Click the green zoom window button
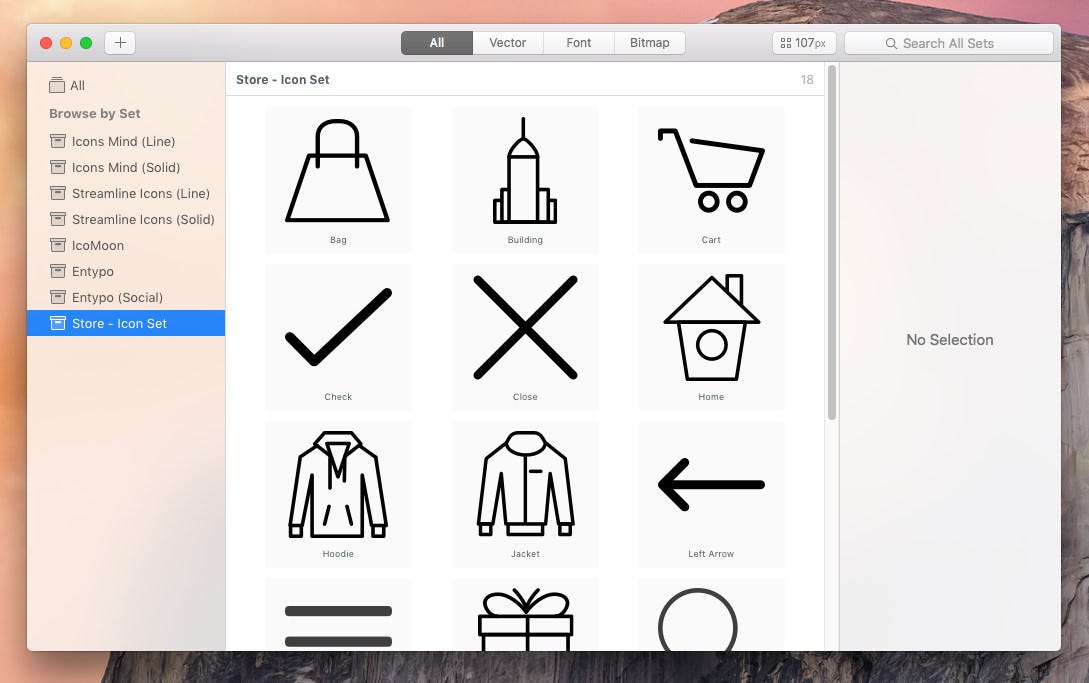 click(x=86, y=43)
